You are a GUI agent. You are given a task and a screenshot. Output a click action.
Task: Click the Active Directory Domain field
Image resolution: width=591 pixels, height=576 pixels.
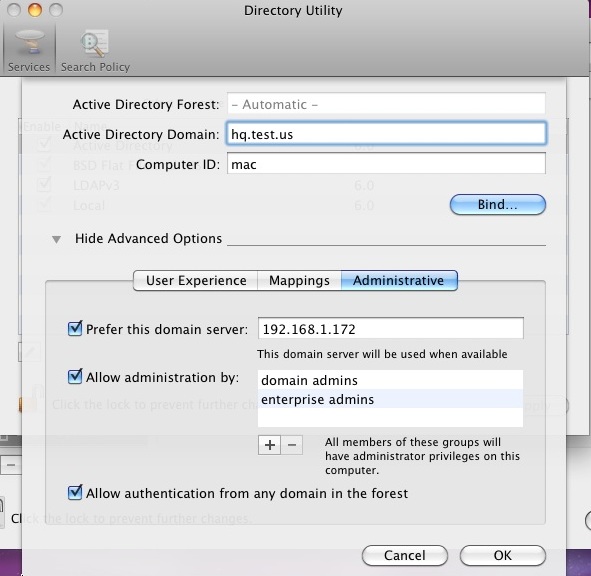click(386, 133)
